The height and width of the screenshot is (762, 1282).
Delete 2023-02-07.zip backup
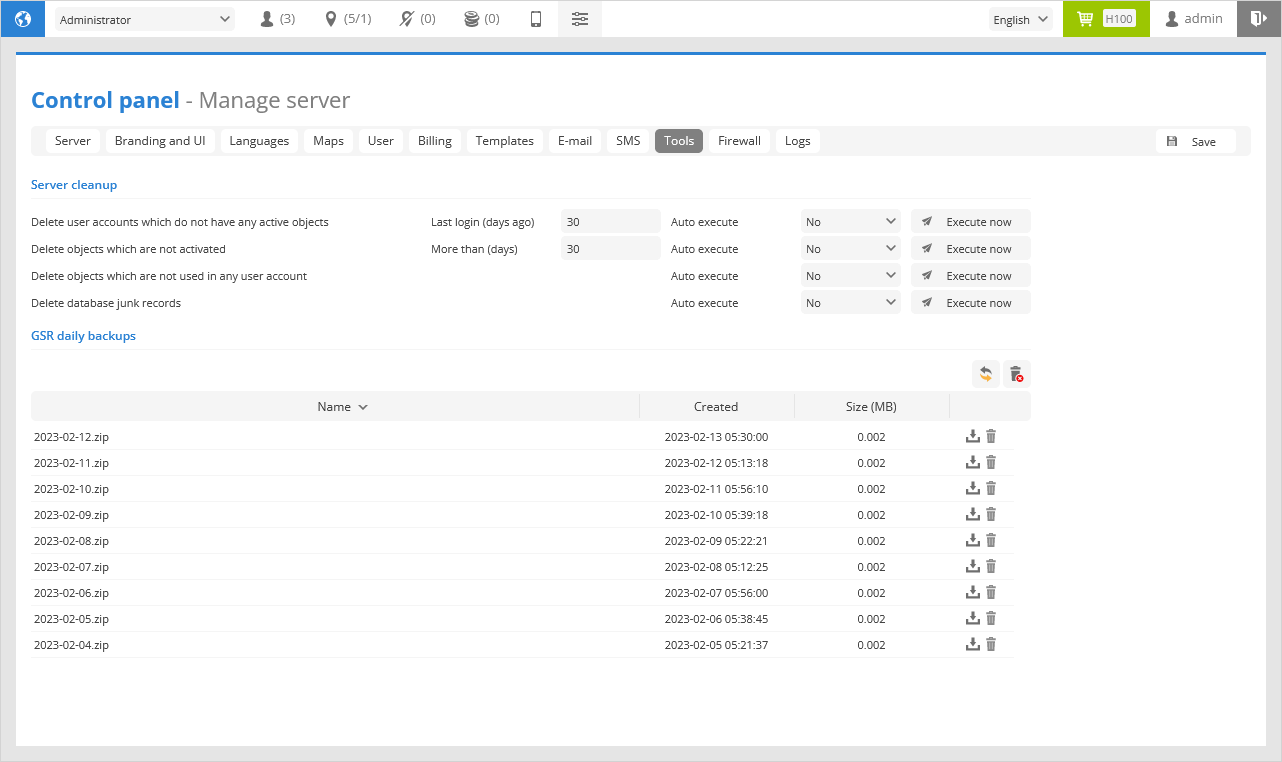991,566
